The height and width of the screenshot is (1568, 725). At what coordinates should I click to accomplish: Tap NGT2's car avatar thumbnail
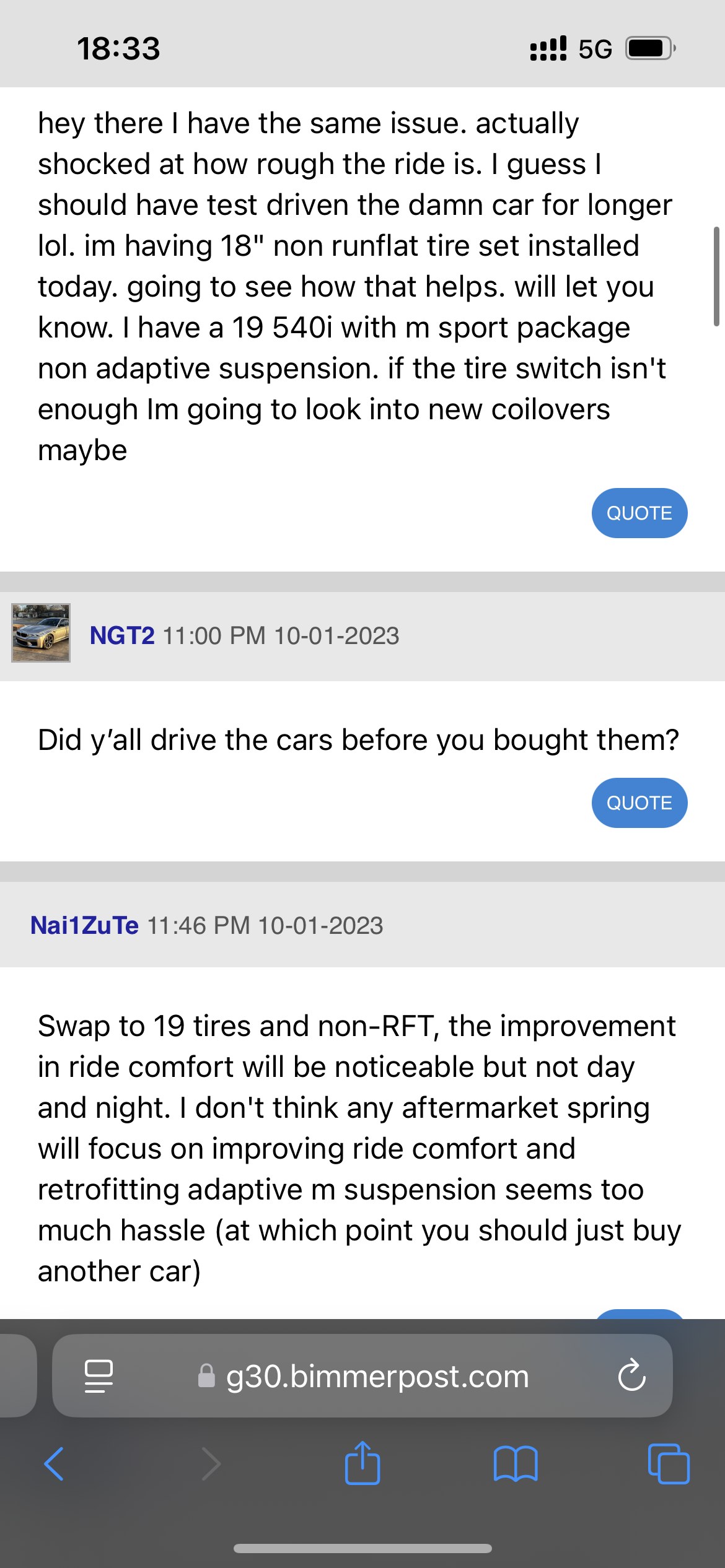41,633
